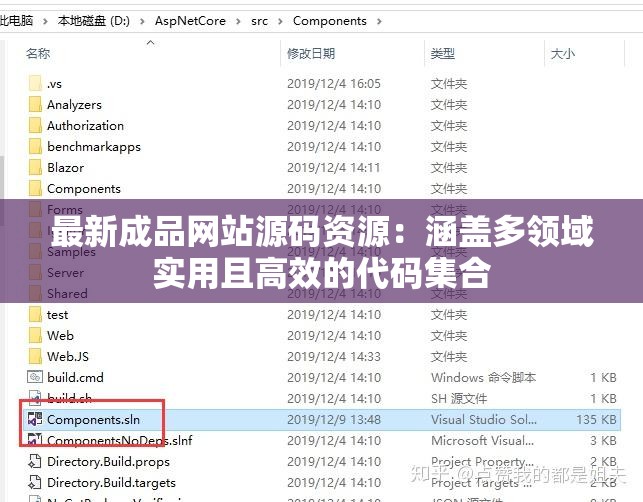
Task: Sort by 类型 column header
Action: (442, 53)
